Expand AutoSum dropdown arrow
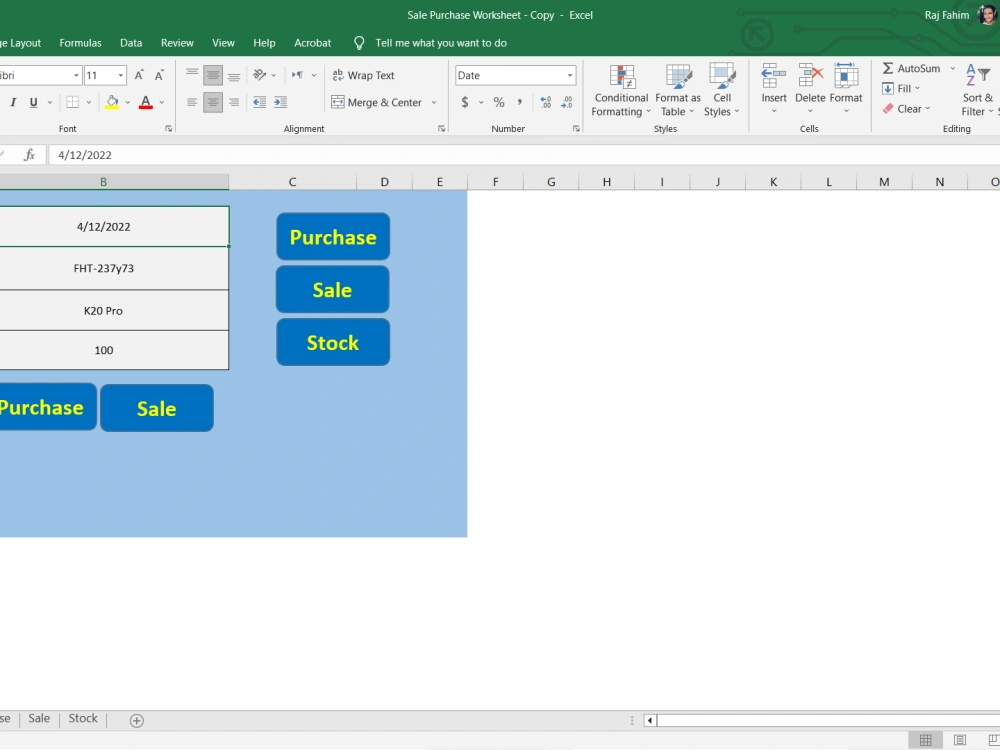This screenshot has height=750, width=1000. pos(953,68)
